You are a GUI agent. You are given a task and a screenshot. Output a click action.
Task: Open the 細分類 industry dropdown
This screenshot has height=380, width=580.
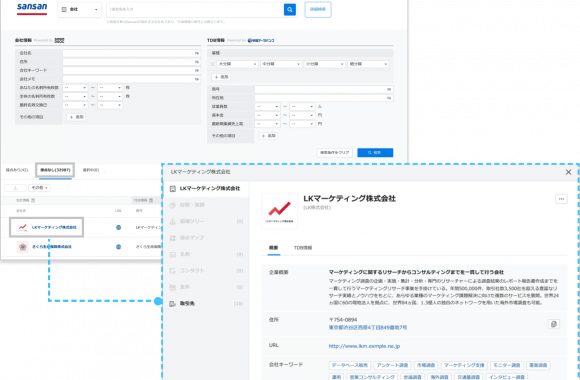click(368, 64)
